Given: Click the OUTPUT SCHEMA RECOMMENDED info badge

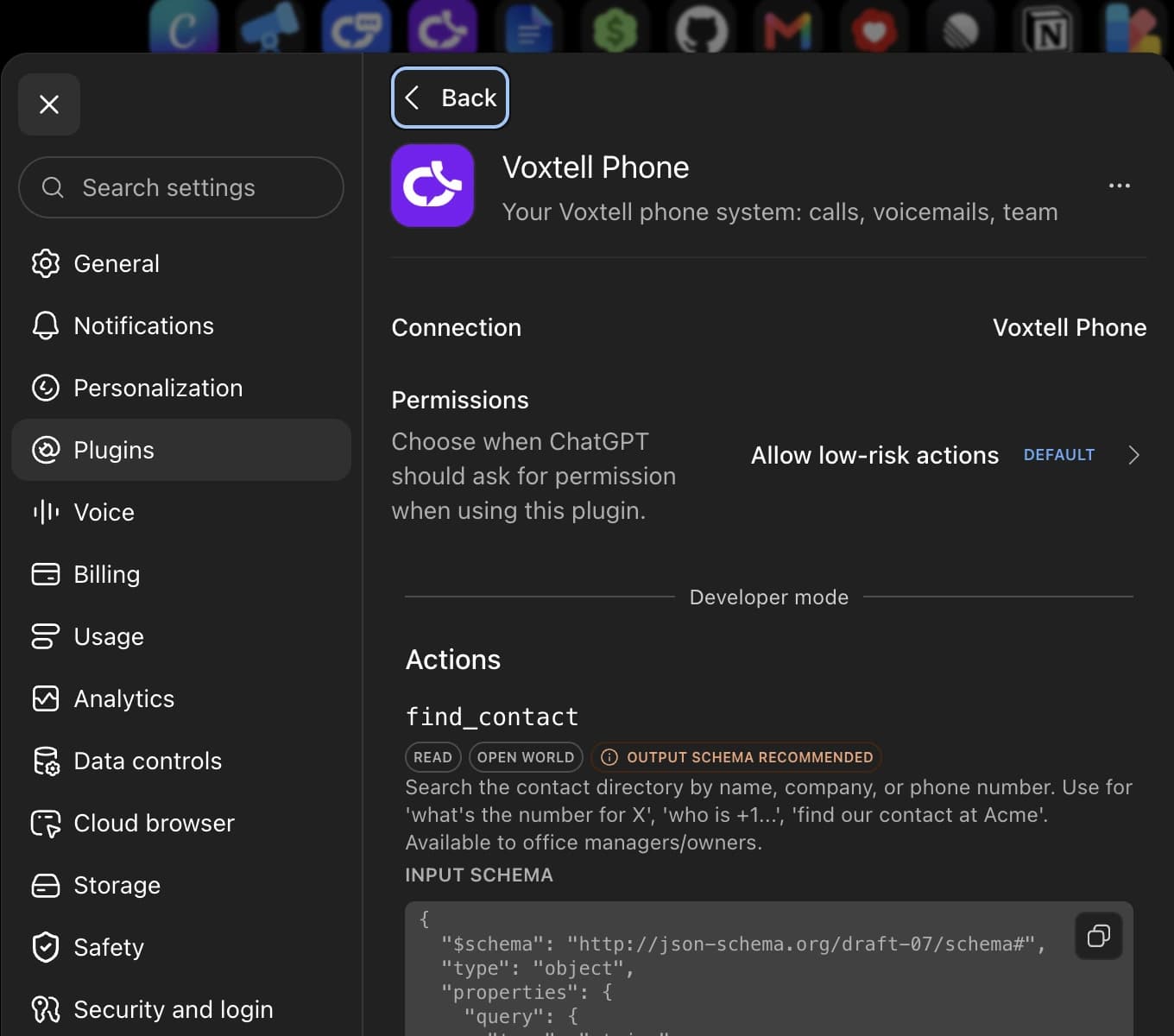Looking at the screenshot, I should tap(736, 757).
